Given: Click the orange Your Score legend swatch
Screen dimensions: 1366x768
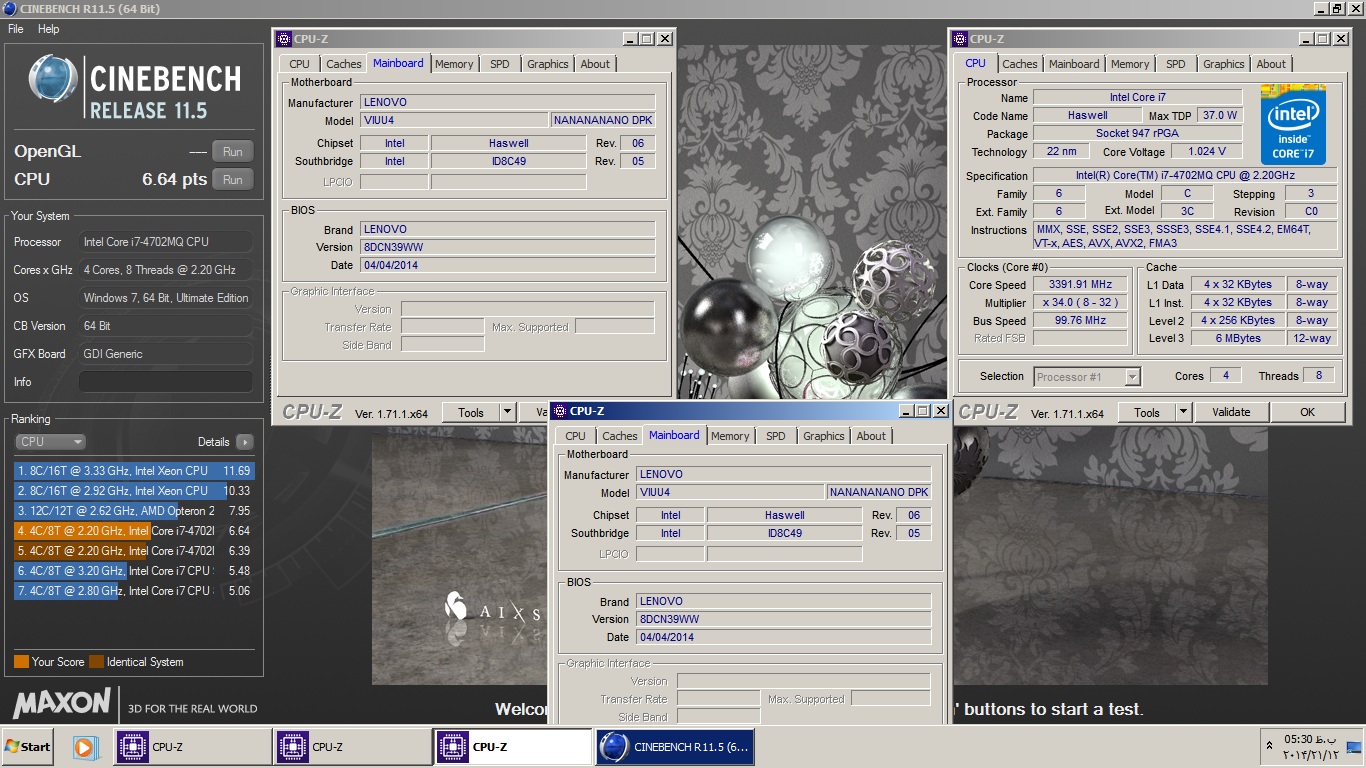Looking at the screenshot, I should coord(21,662).
